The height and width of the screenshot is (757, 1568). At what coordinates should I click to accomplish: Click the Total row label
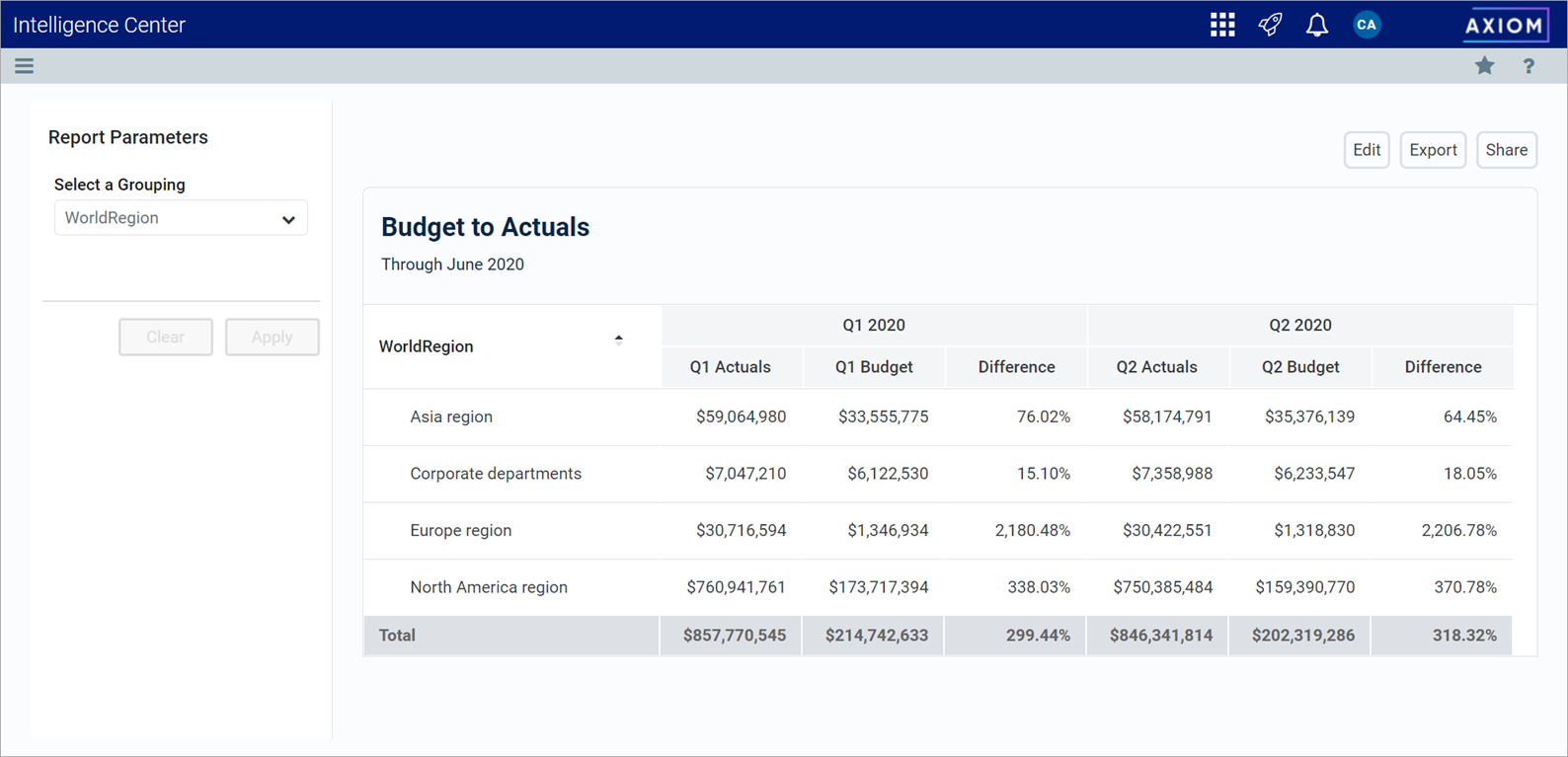tap(397, 636)
